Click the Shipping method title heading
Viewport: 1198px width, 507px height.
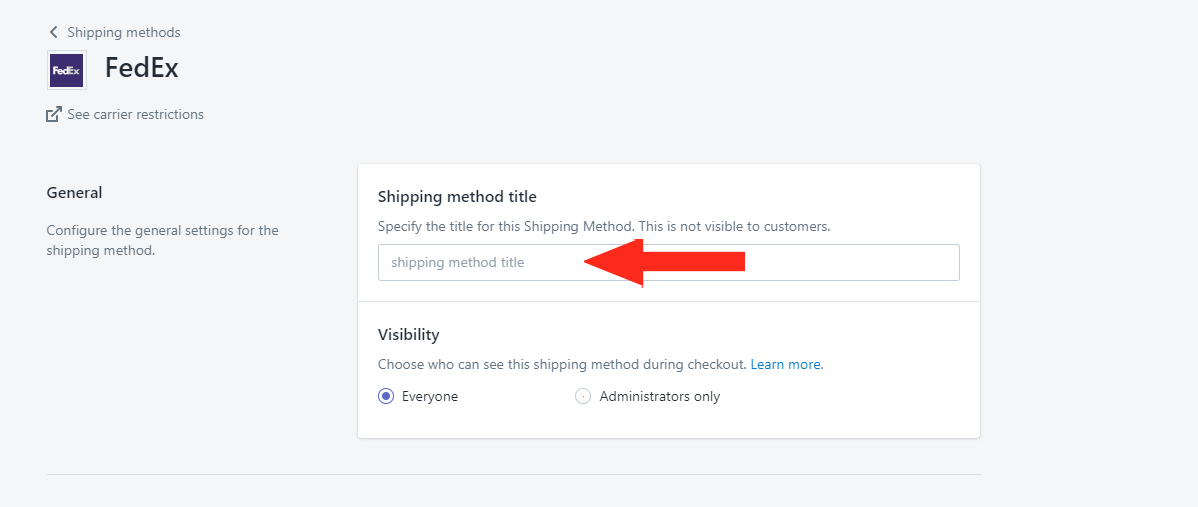click(x=457, y=197)
